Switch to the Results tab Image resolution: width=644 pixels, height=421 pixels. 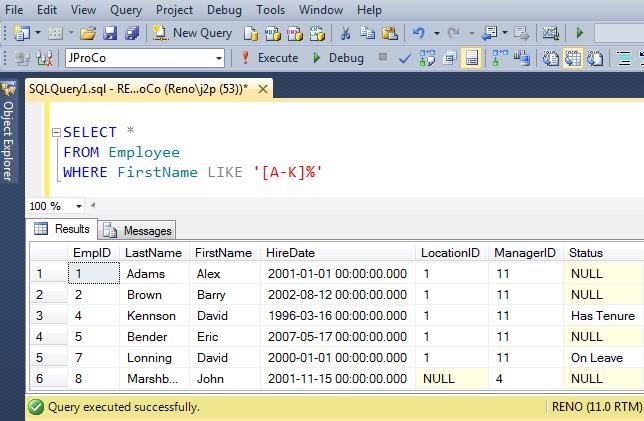(62, 229)
